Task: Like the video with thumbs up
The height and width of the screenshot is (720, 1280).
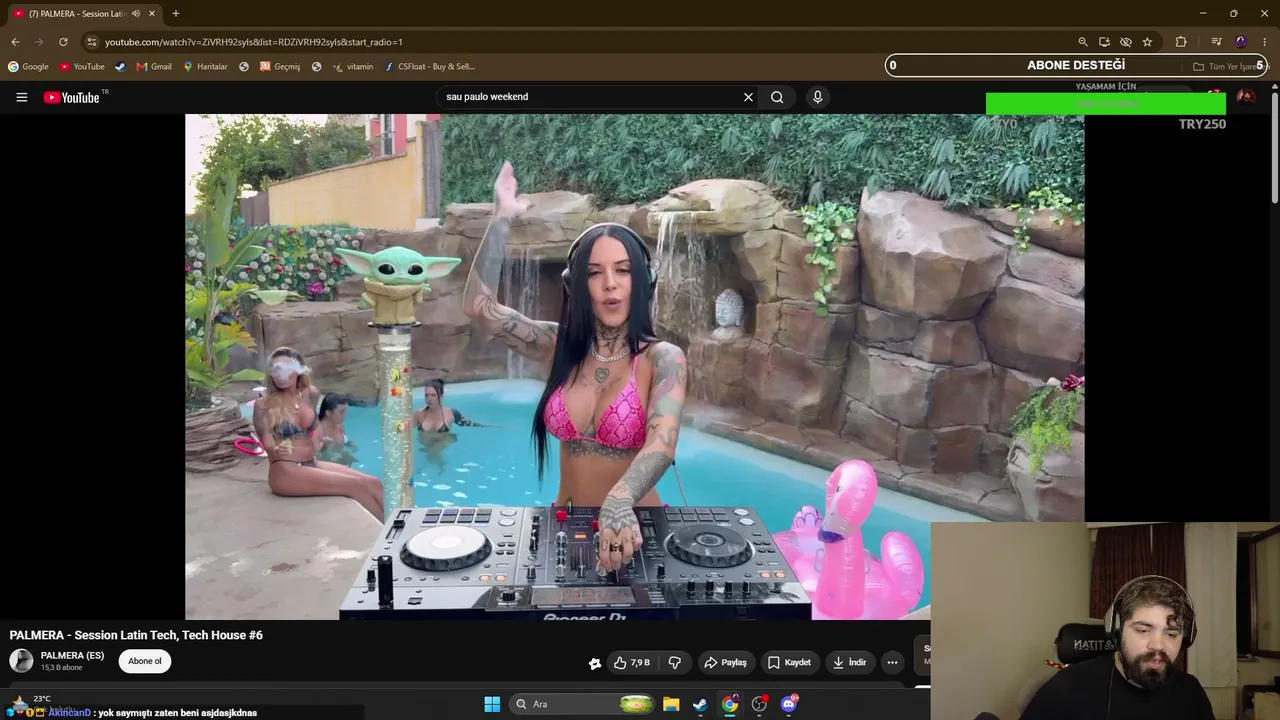Action: (632, 662)
